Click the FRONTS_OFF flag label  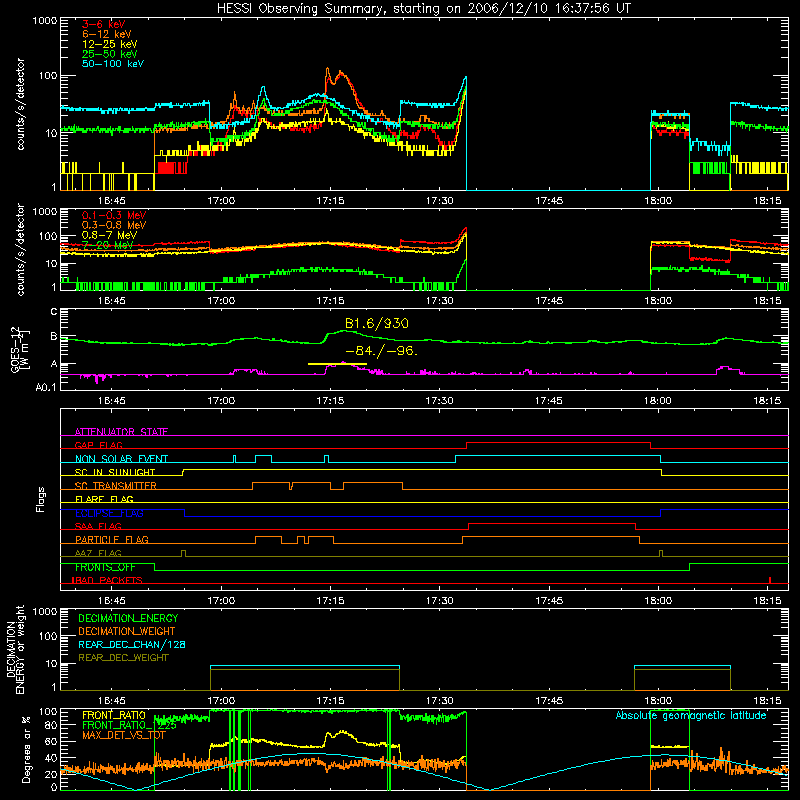(x=105, y=567)
